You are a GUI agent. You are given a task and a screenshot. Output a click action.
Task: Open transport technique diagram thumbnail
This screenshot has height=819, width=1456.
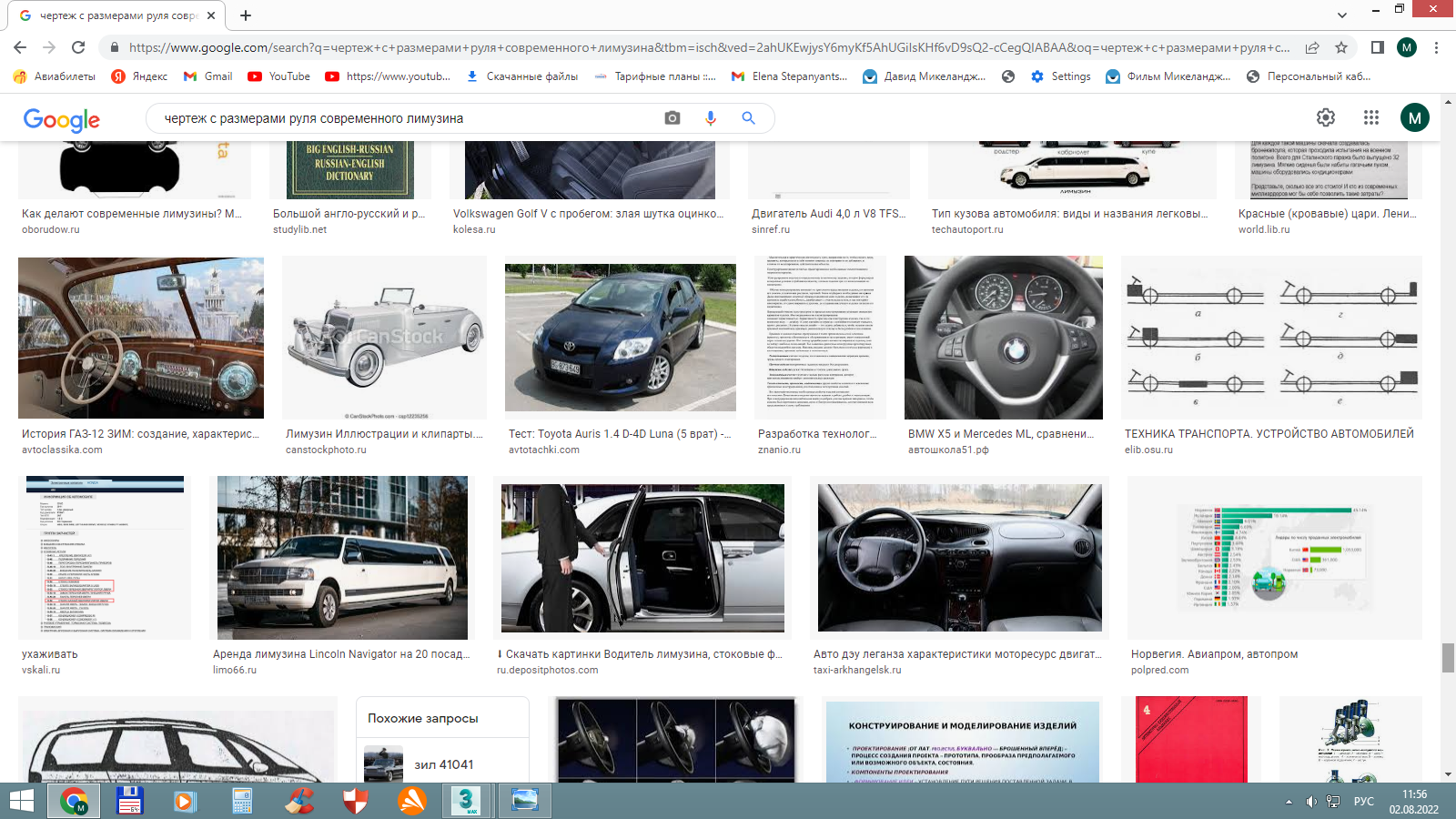[1271, 338]
